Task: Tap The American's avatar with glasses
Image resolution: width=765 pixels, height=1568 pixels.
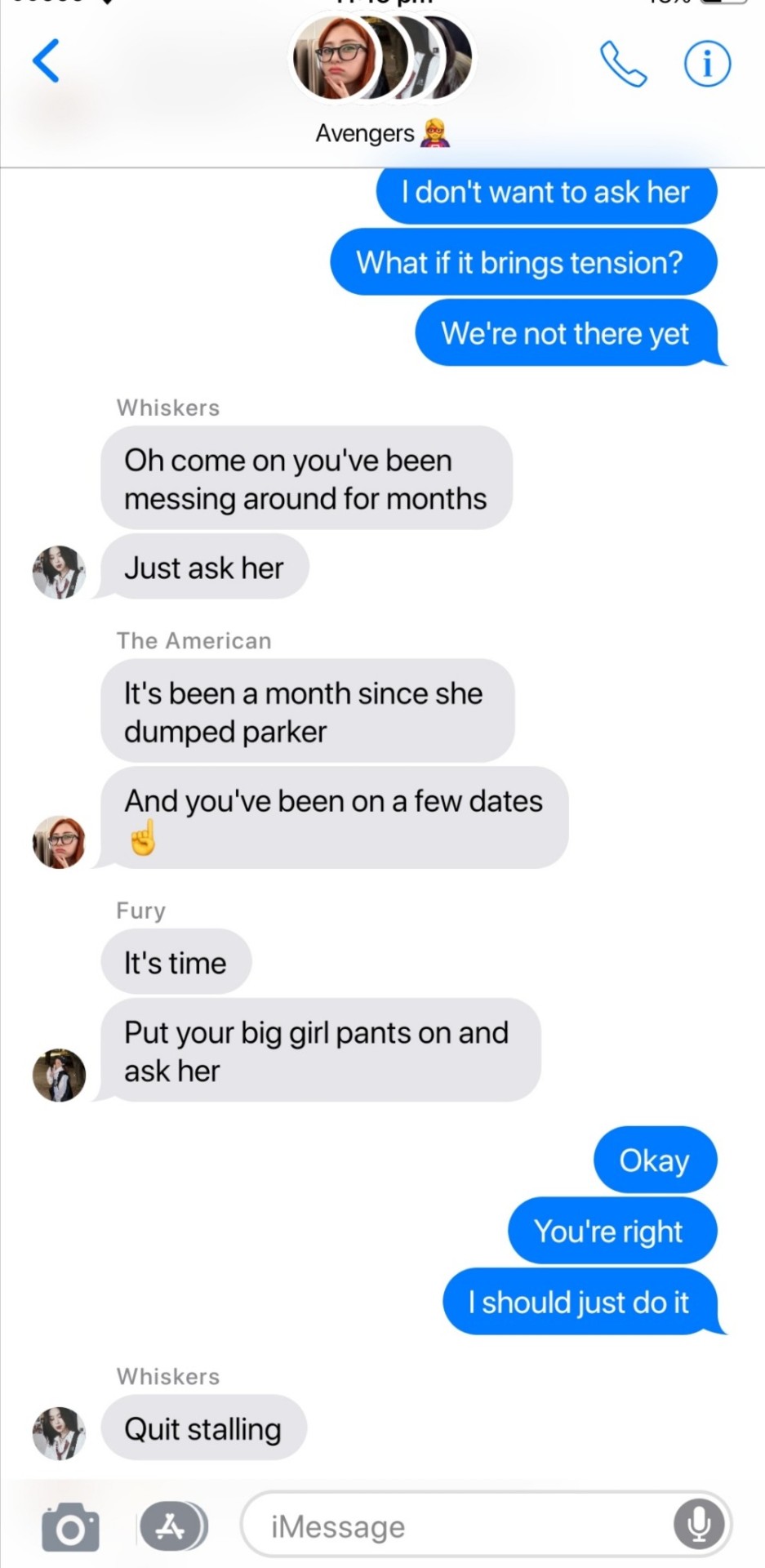Action: pos(59,842)
